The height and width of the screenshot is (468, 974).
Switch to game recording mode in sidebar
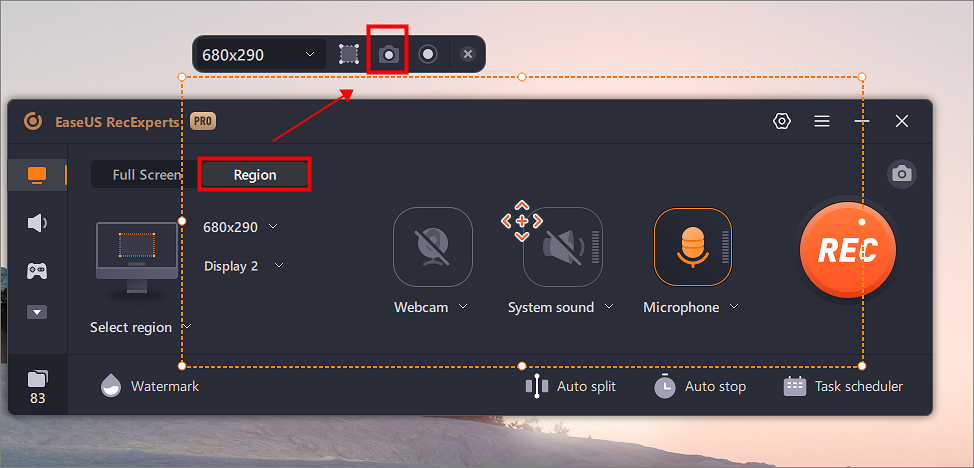[37, 271]
